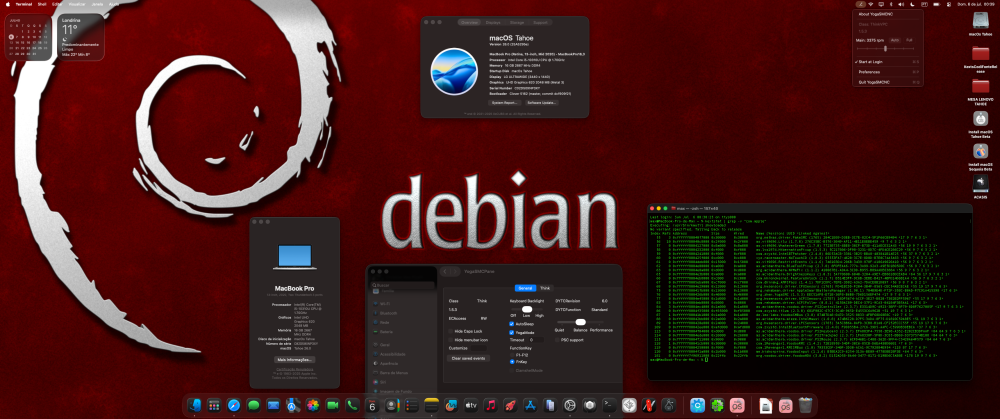The image size is (1000, 419).
Task: Open Notes app in the Dock
Action: click(432, 405)
